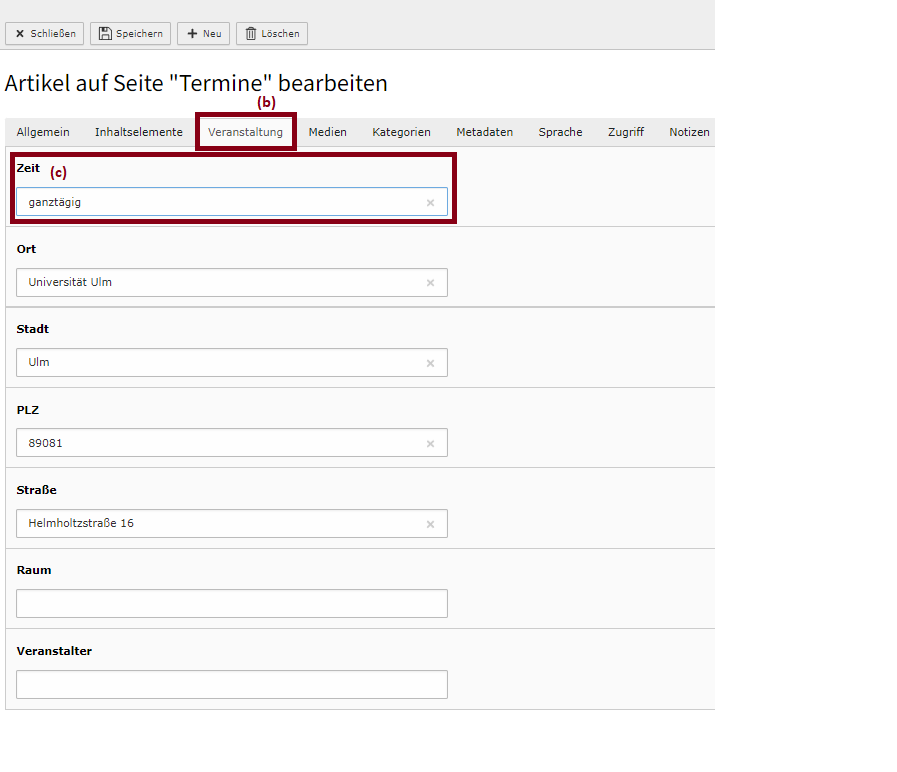The image size is (897, 772).
Task: Switch to the Notizen tab
Action: 689,132
